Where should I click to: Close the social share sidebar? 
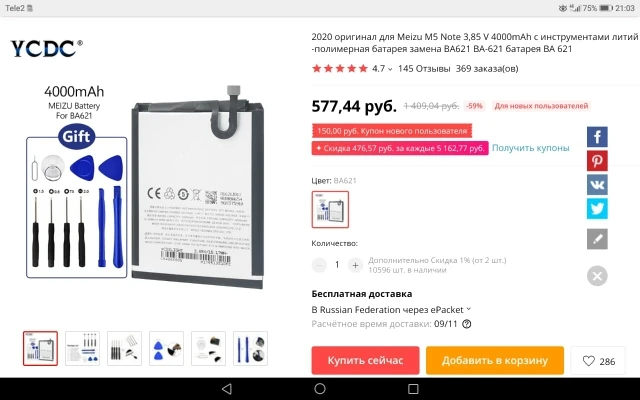[x=597, y=276]
